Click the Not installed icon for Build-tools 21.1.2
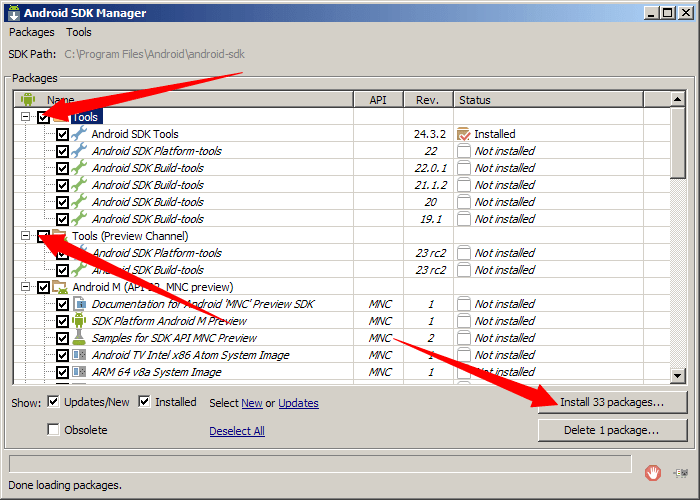Viewport: 700px width, 500px height. [x=463, y=184]
